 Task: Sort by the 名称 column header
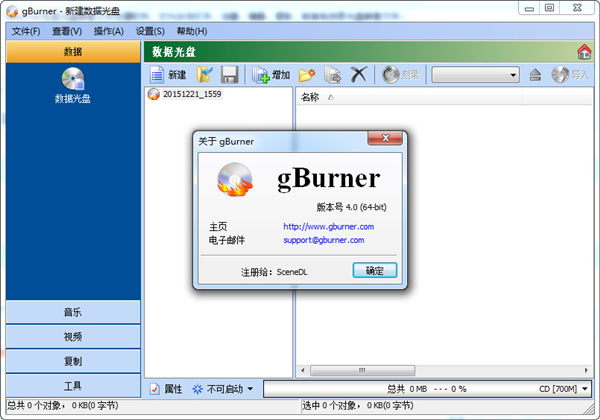[409, 98]
